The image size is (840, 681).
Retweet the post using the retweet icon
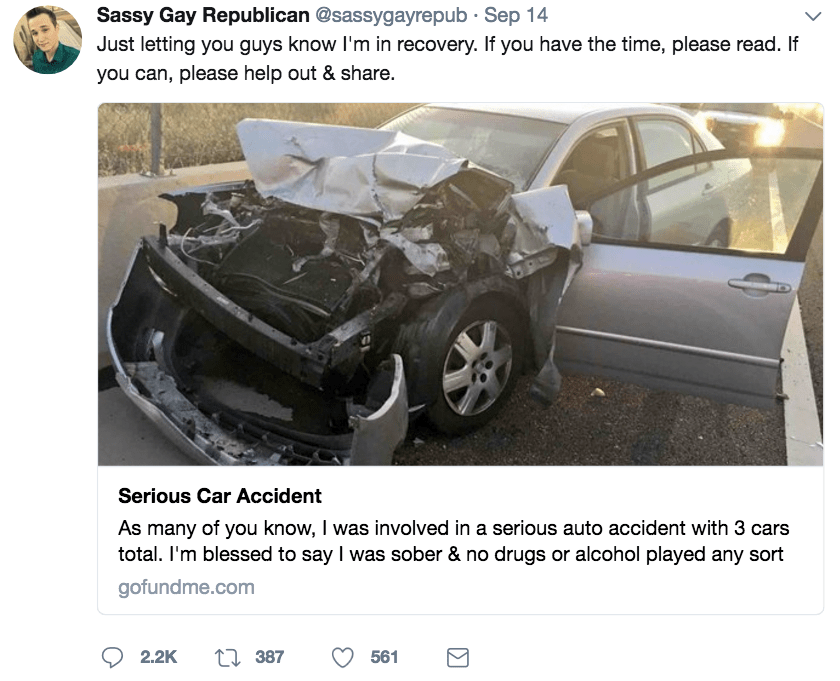(x=228, y=658)
